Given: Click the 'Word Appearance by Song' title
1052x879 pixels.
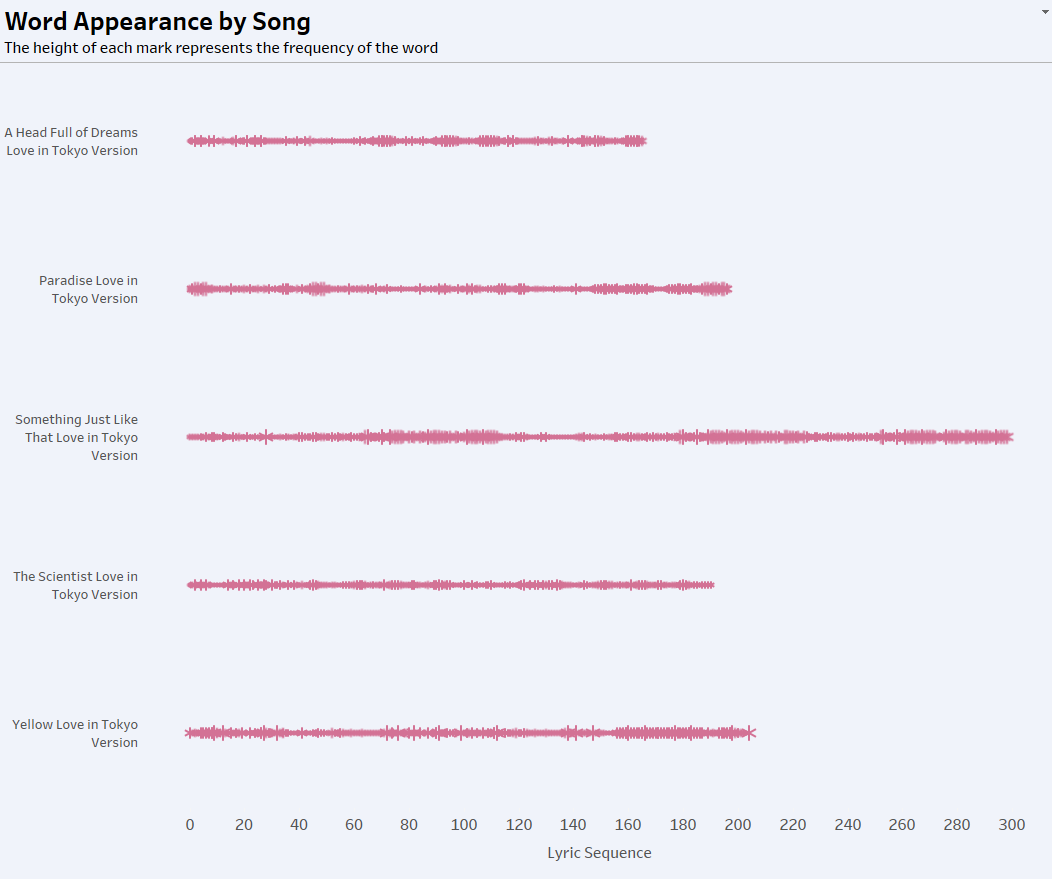Looking at the screenshot, I should [x=158, y=21].
